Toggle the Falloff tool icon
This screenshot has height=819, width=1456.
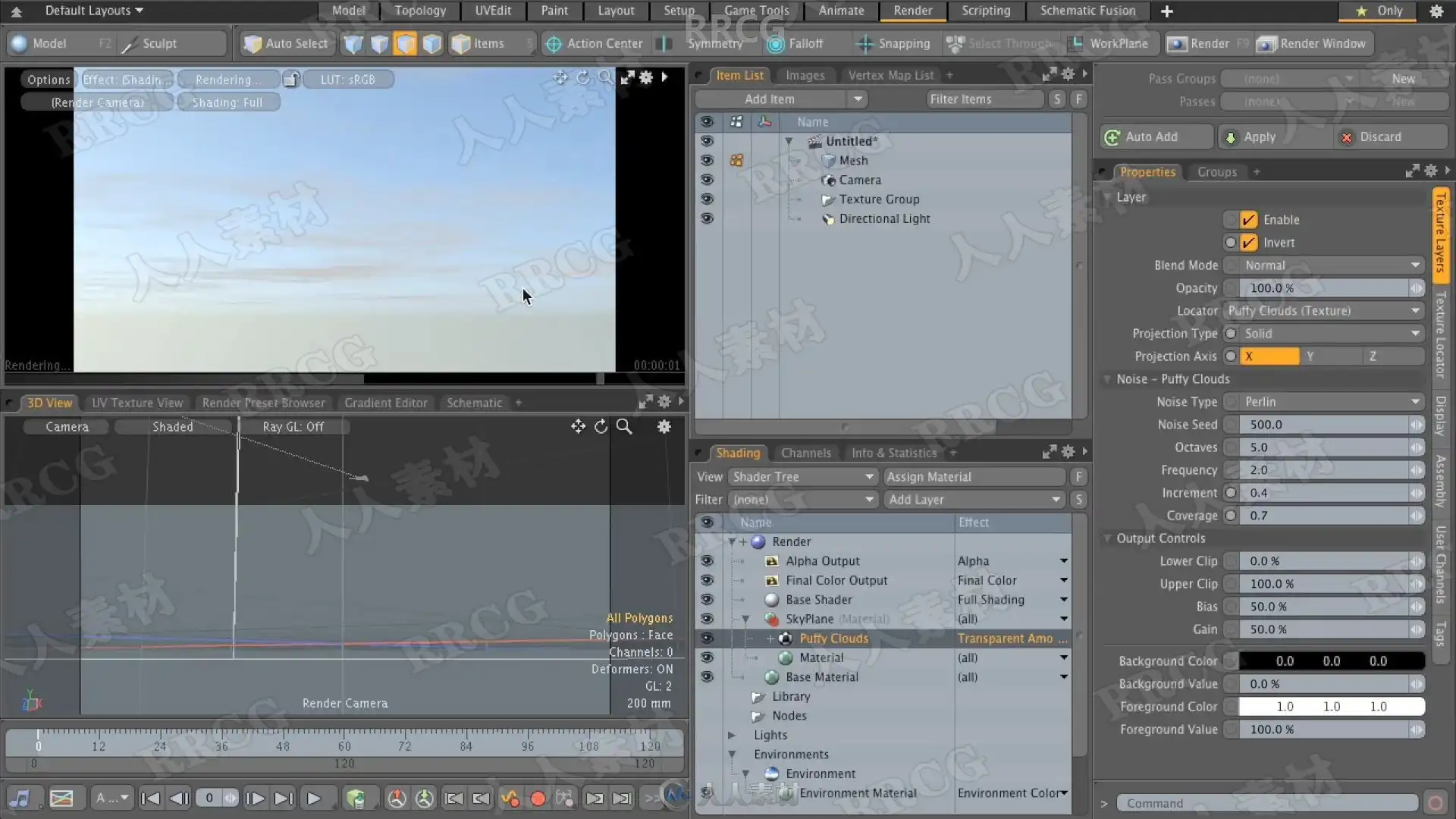(x=775, y=44)
